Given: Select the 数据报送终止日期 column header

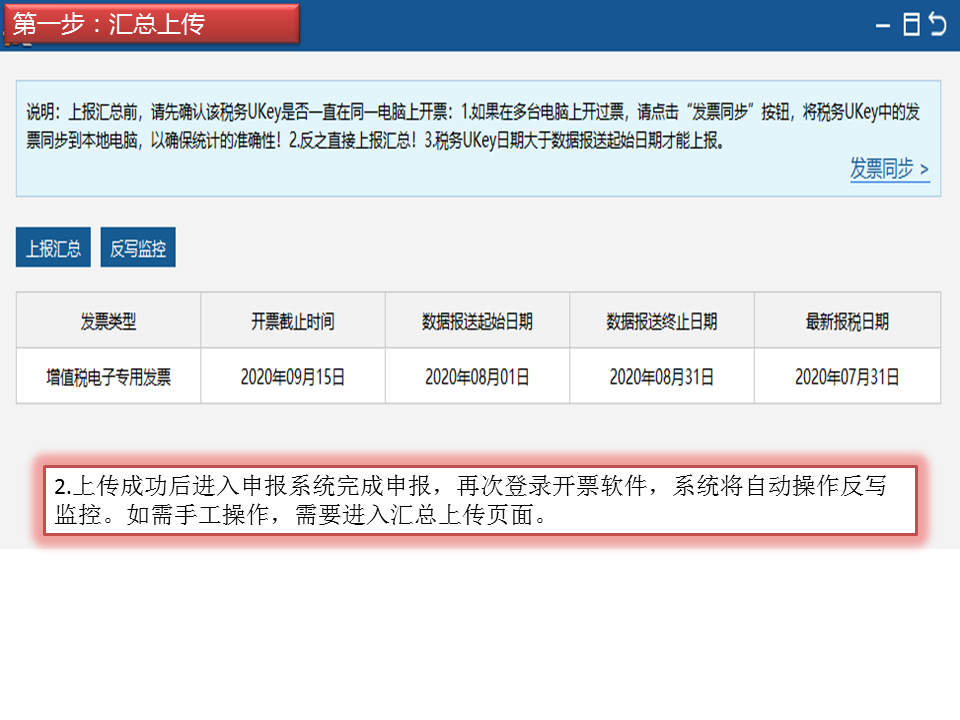Looking at the screenshot, I should pyautogui.click(x=662, y=321).
